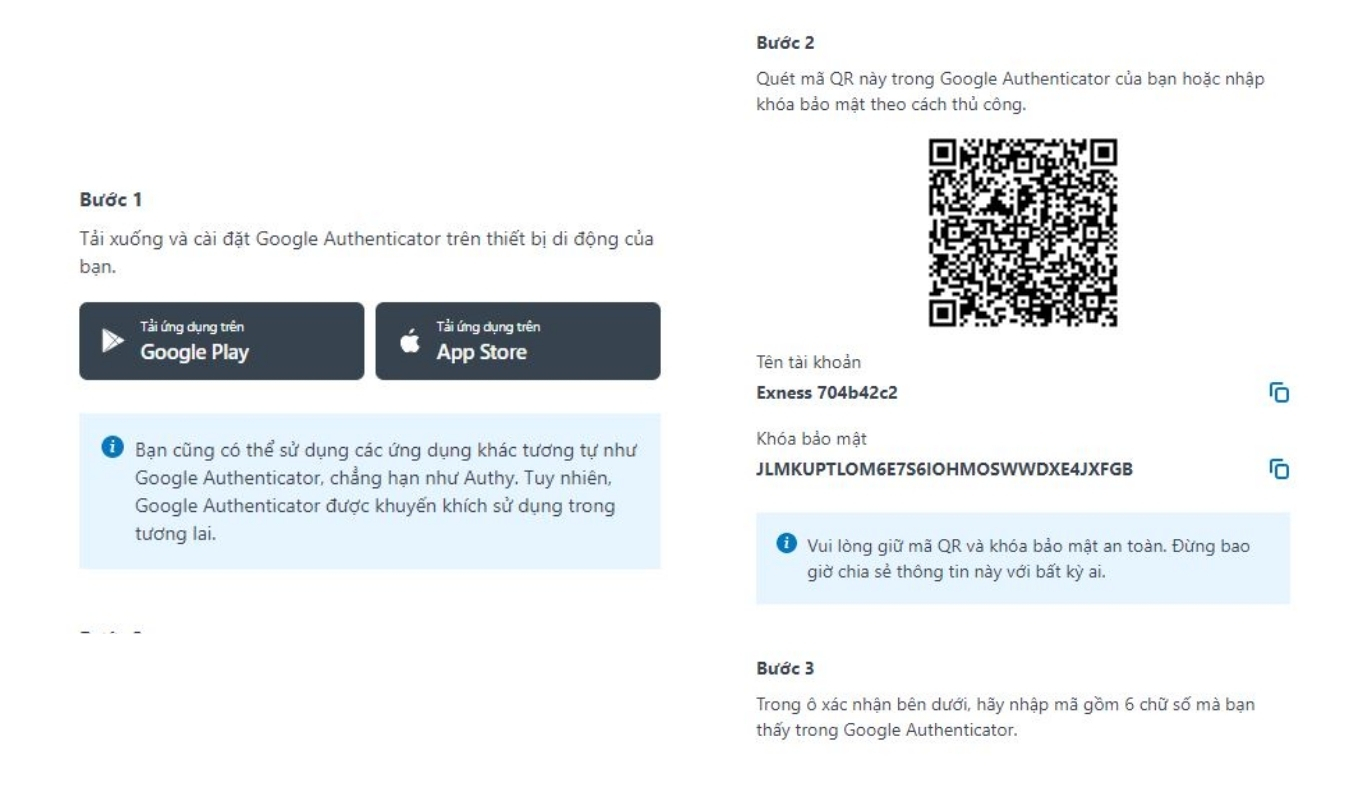Click the Google Play triangle logo
The image size is (1350, 800).
coord(111,341)
